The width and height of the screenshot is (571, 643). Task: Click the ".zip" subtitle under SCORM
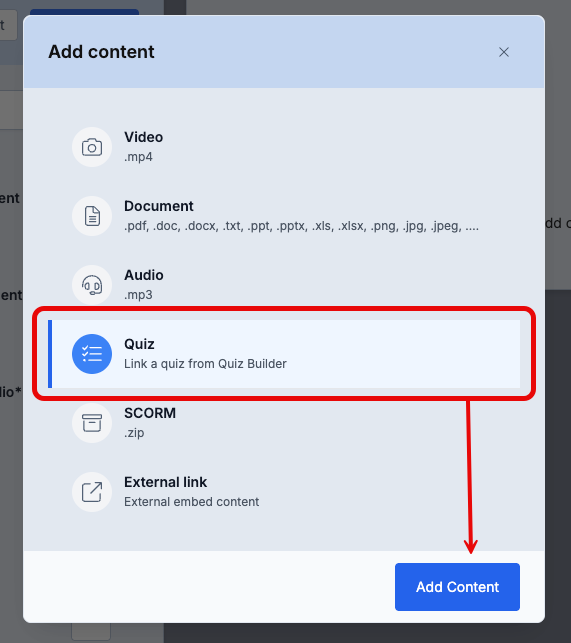point(134,433)
